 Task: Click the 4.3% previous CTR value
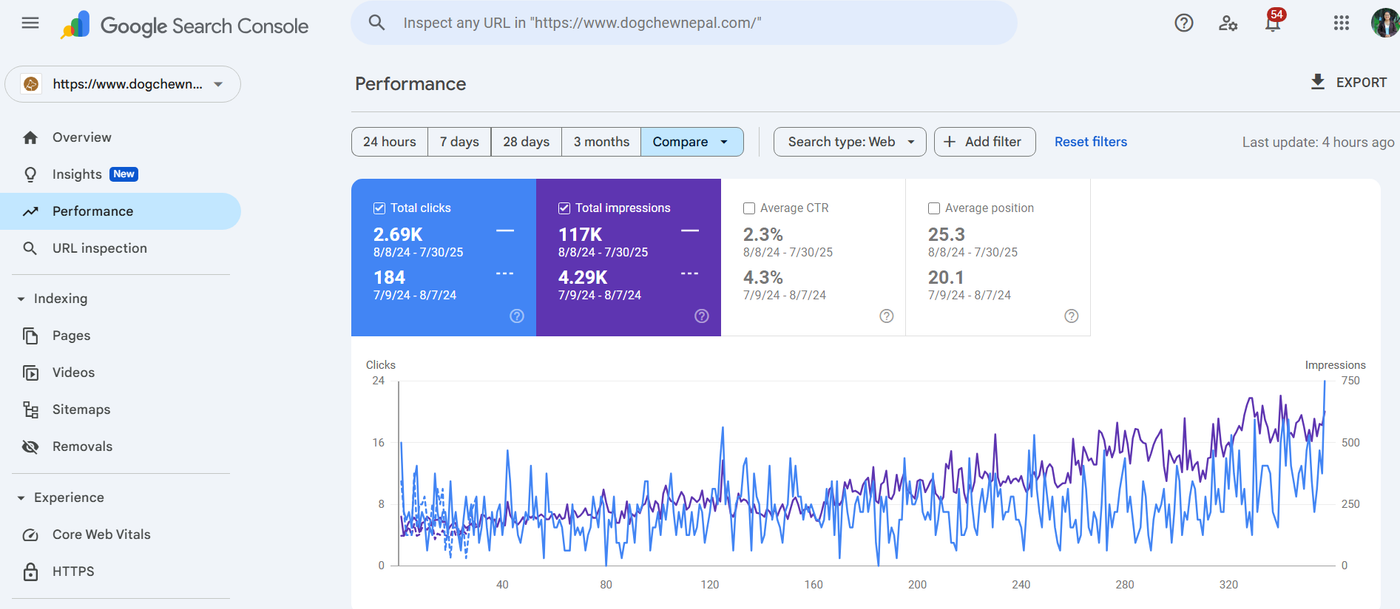[x=763, y=277]
